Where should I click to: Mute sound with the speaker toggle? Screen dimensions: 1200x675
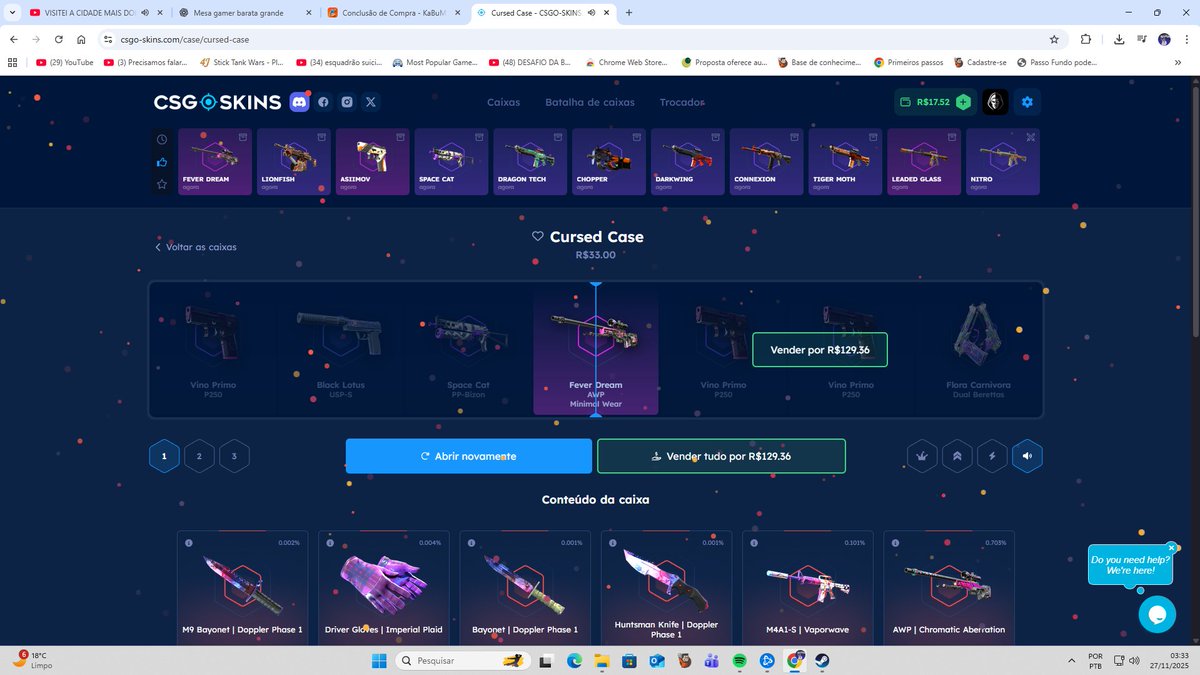(x=1027, y=455)
